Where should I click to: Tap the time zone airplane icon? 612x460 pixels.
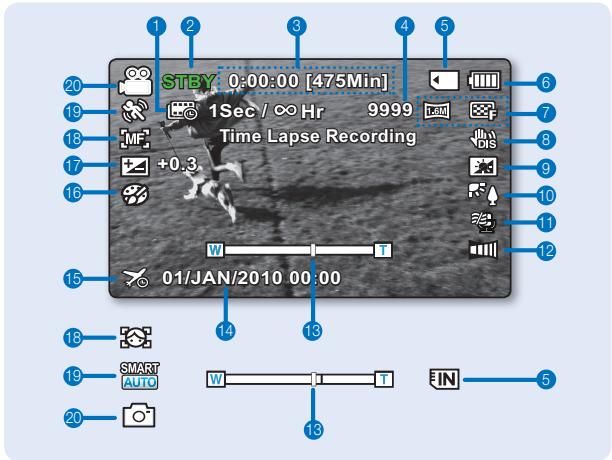pyautogui.click(x=135, y=278)
